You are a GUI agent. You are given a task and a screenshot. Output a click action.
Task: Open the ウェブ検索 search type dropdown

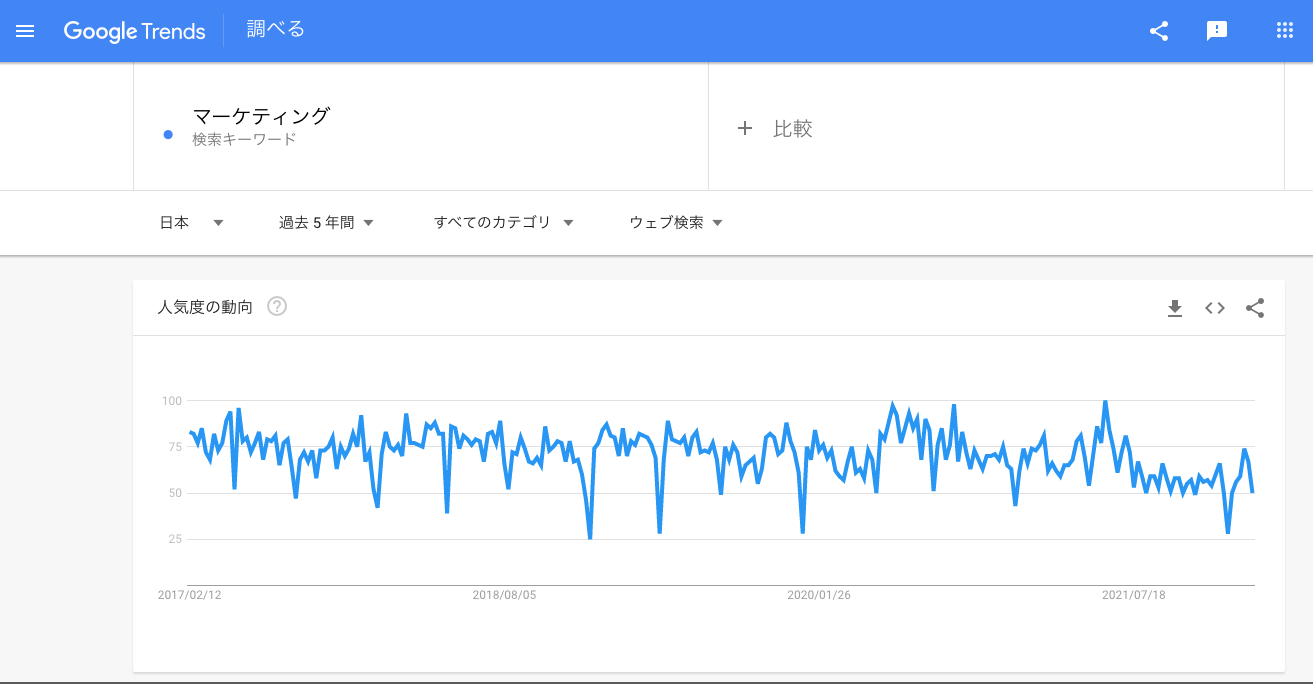676,222
